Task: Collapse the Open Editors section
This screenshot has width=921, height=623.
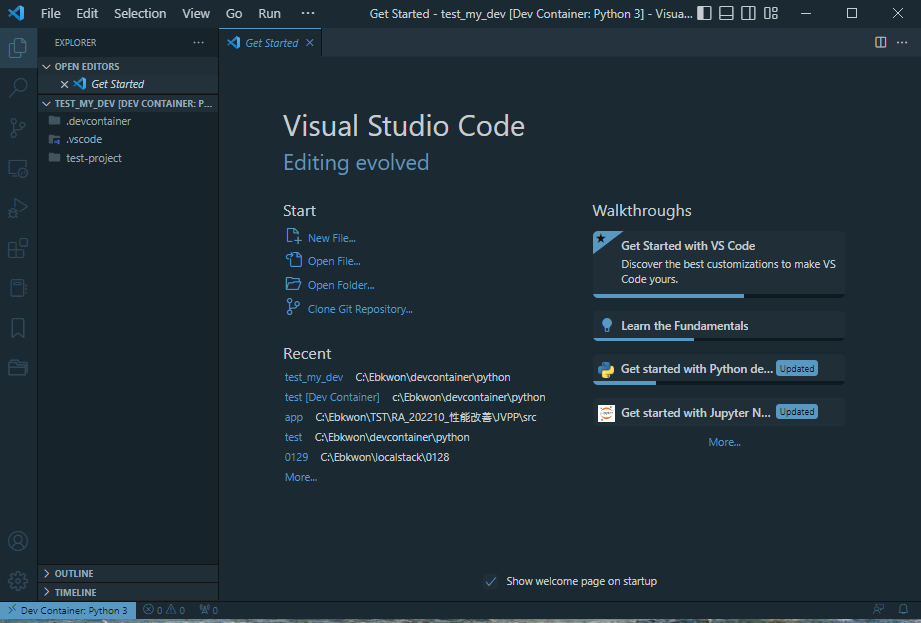Action: pos(128,66)
